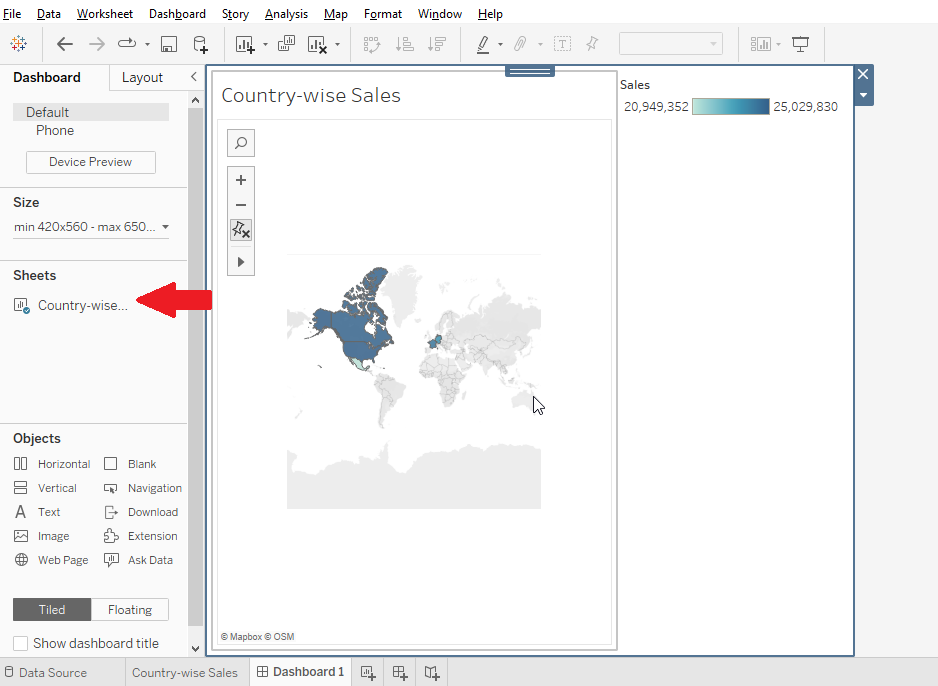
Task: Open the Worksheet menu
Action: coord(105,14)
